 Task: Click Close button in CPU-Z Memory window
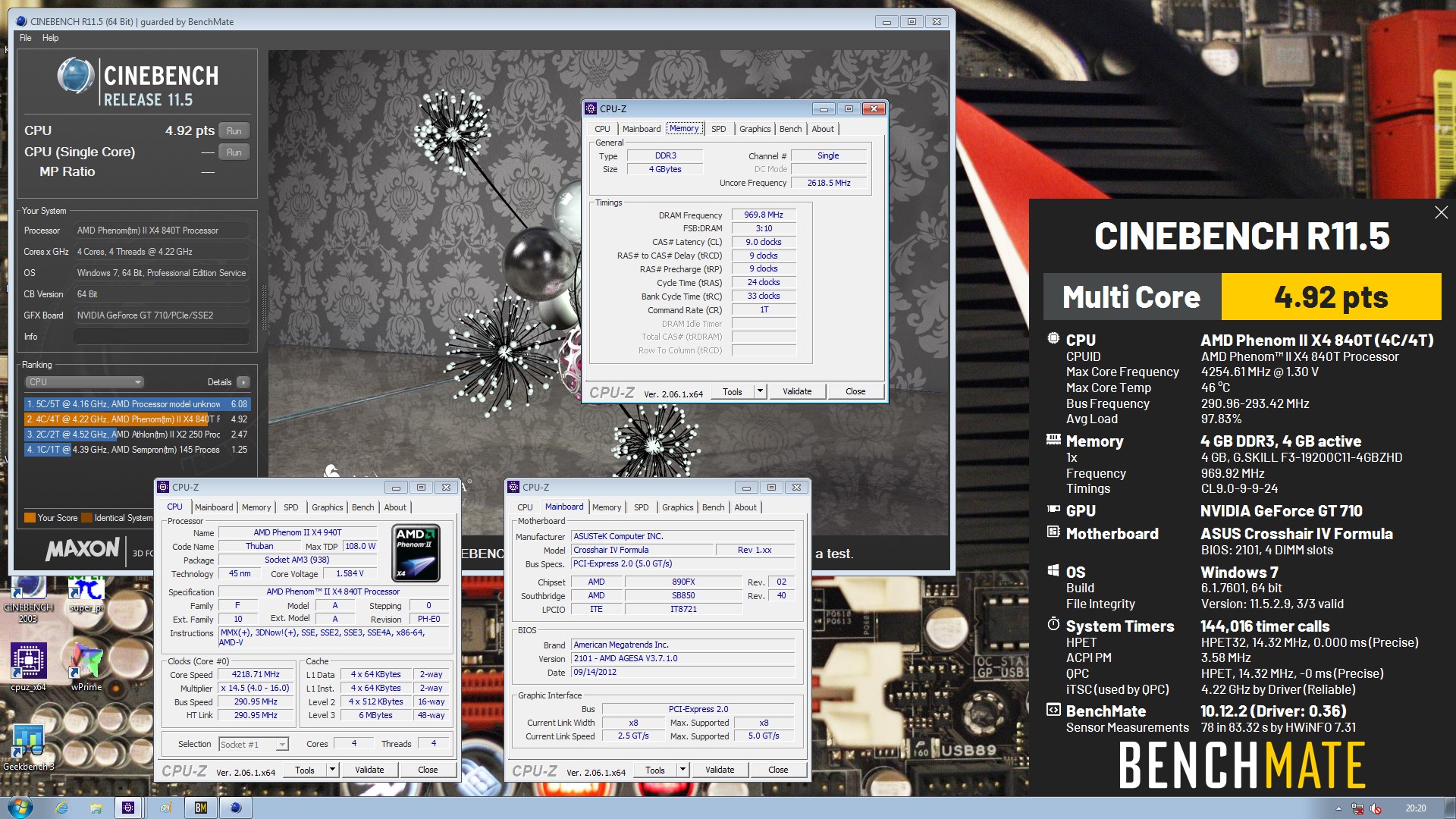855,391
